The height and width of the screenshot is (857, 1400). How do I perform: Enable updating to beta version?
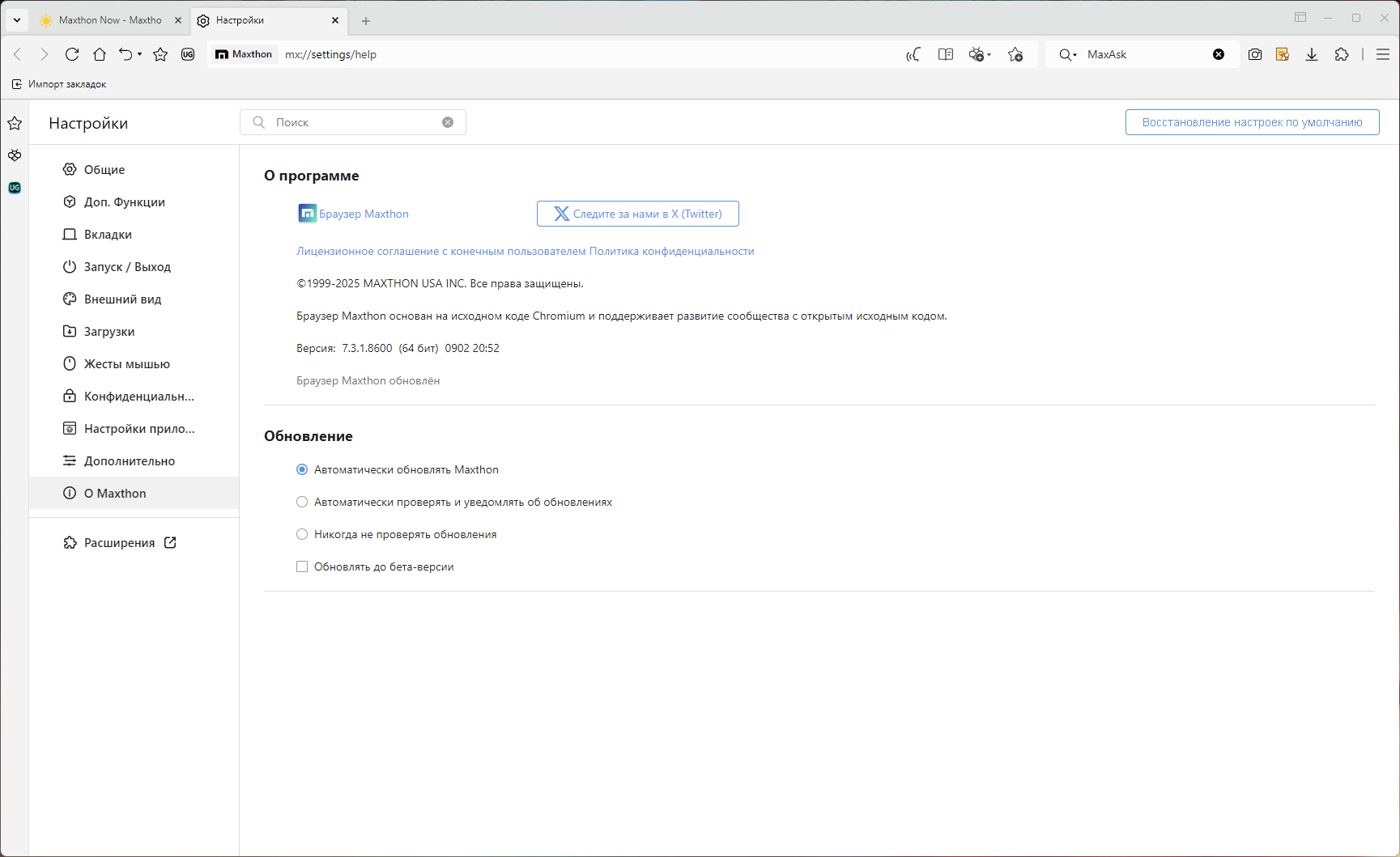pos(302,566)
